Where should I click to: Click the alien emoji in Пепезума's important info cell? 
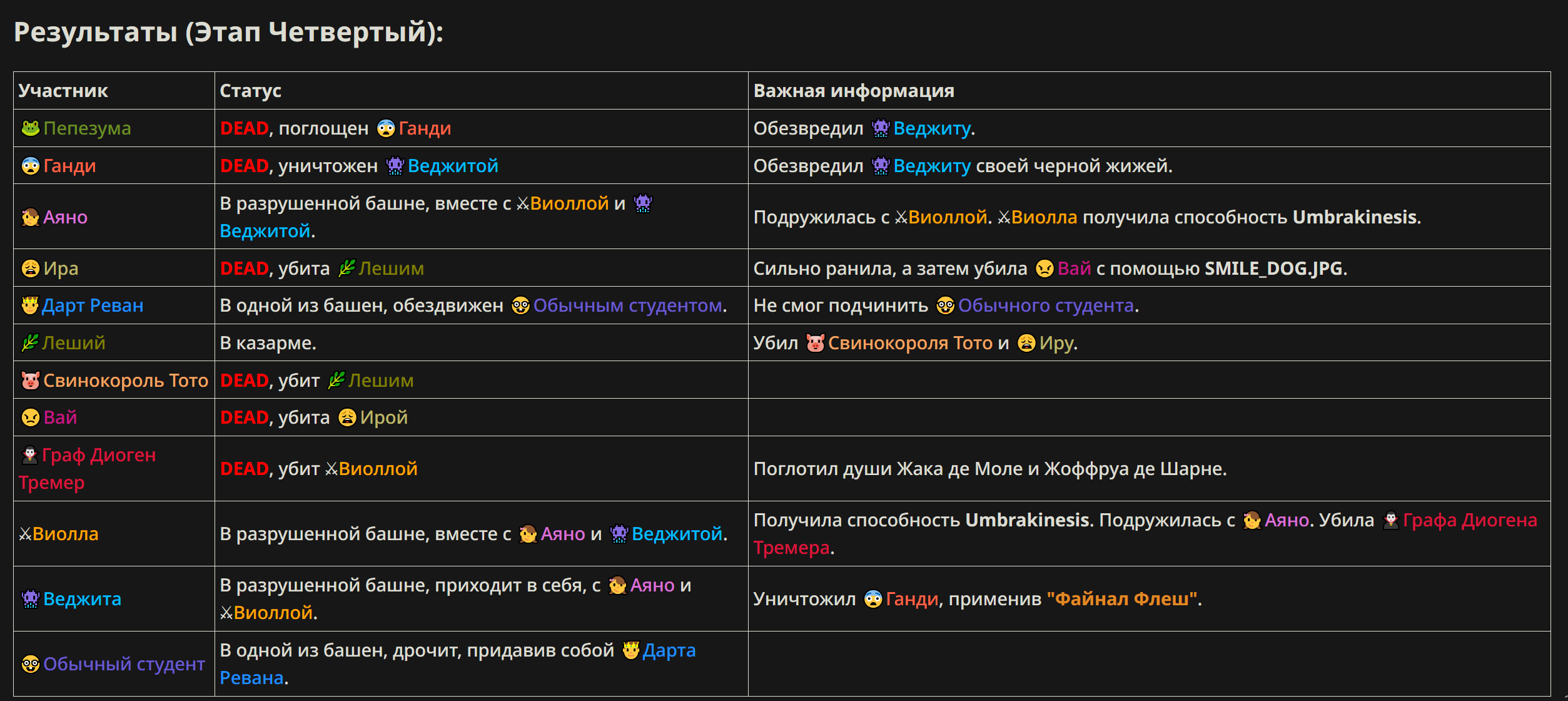pos(881,128)
